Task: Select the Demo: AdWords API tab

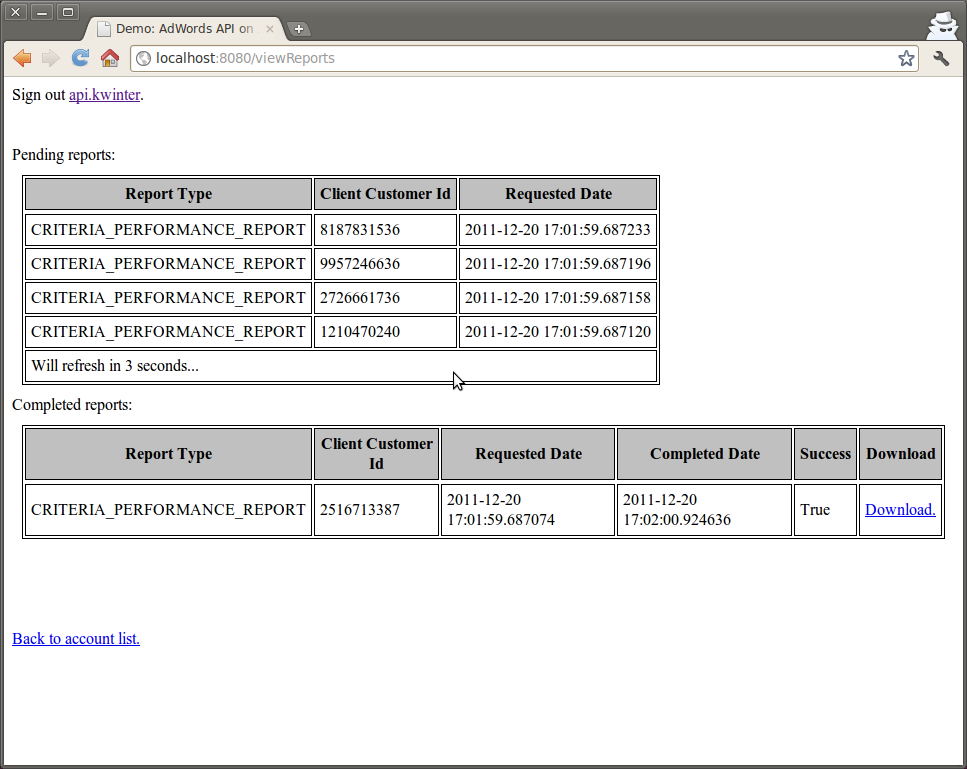Action: 180,29
